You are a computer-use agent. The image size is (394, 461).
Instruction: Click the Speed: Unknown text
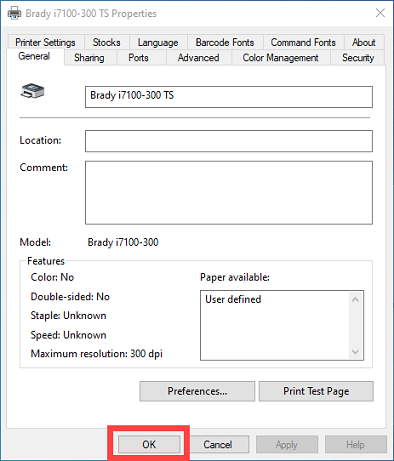[x=68, y=335]
